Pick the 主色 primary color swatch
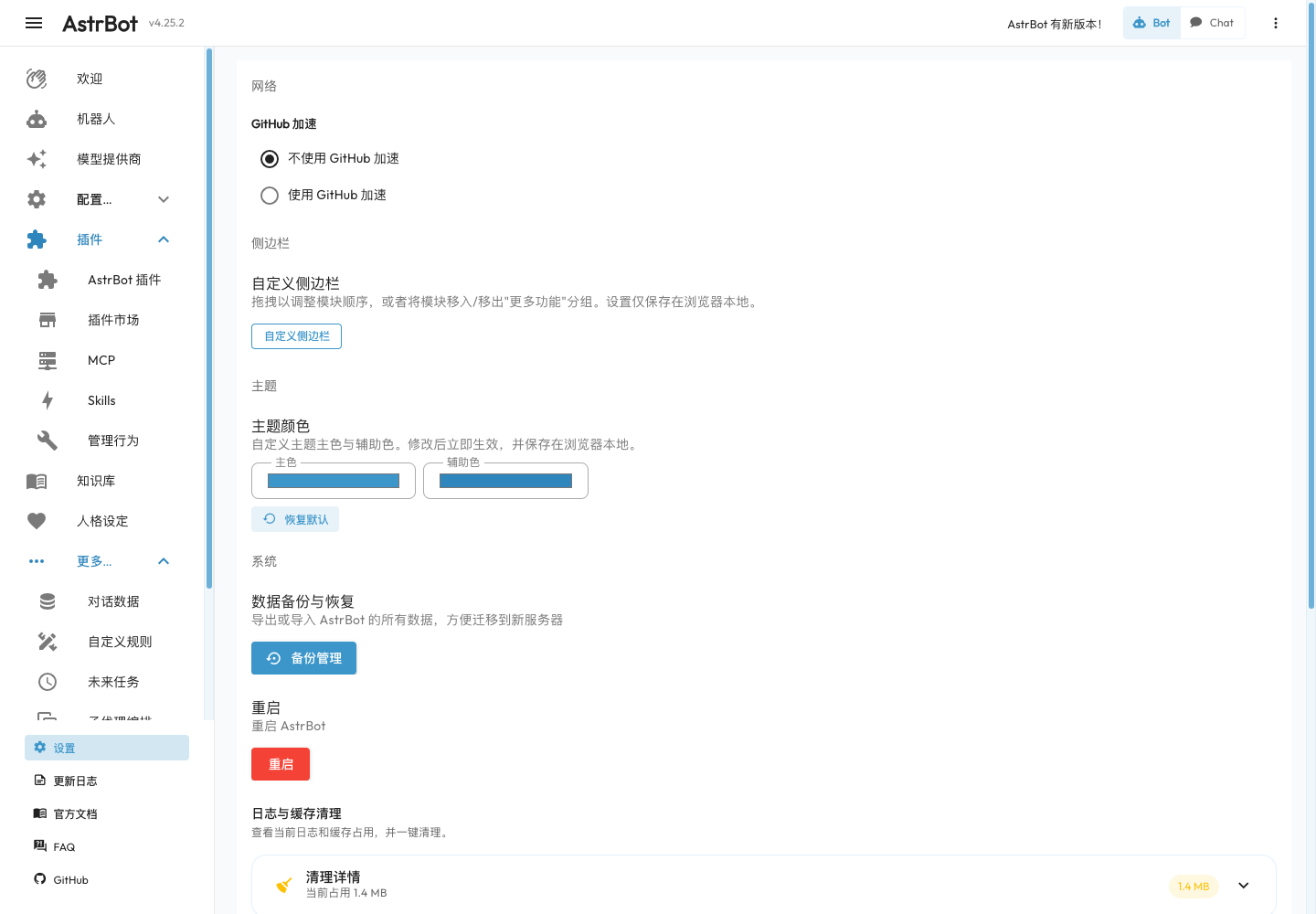The height and width of the screenshot is (914, 1316). pyautogui.click(x=334, y=481)
